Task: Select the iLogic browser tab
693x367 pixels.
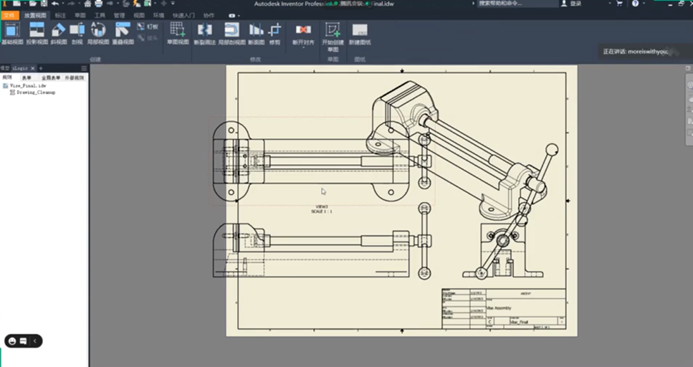Action: point(20,68)
